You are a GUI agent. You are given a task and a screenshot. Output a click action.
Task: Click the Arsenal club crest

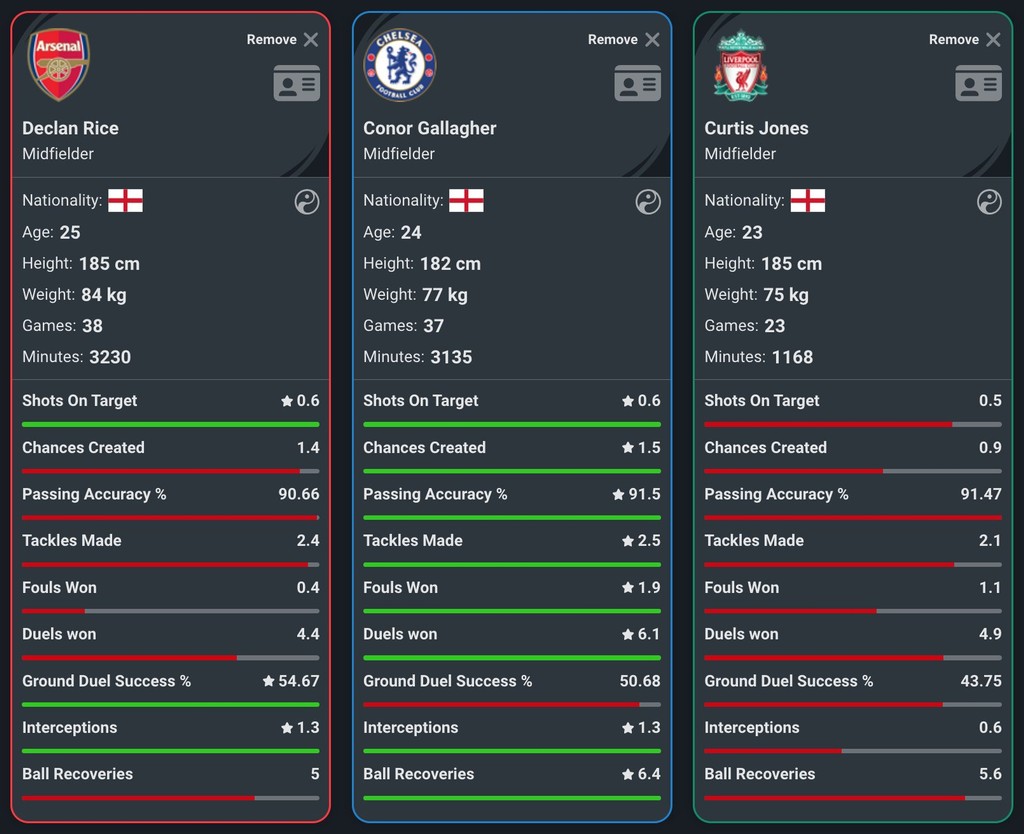click(58, 65)
